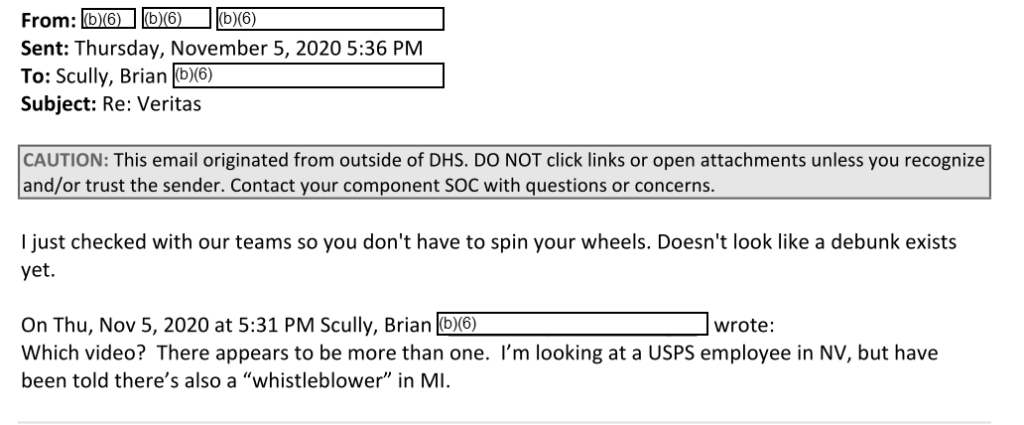Click the CAUTION: word in the gray banner
1024x425 pixels.
pos(66,160)
